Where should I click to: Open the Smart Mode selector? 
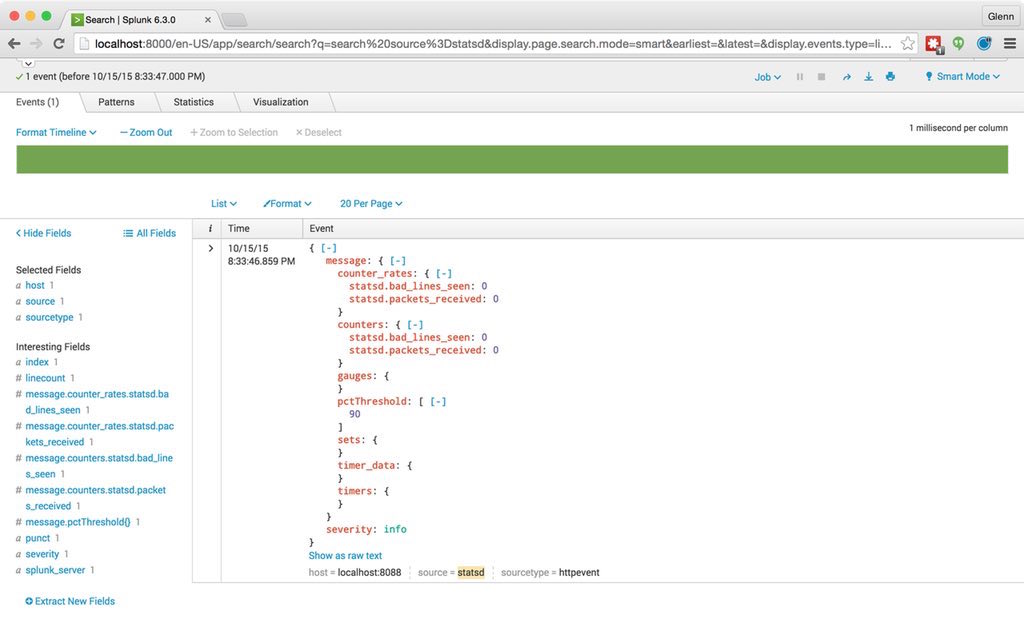pos(960,76)
